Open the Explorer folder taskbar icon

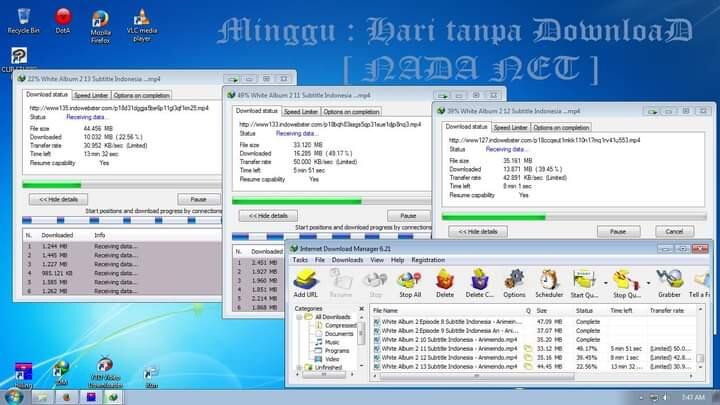(42, 397)
